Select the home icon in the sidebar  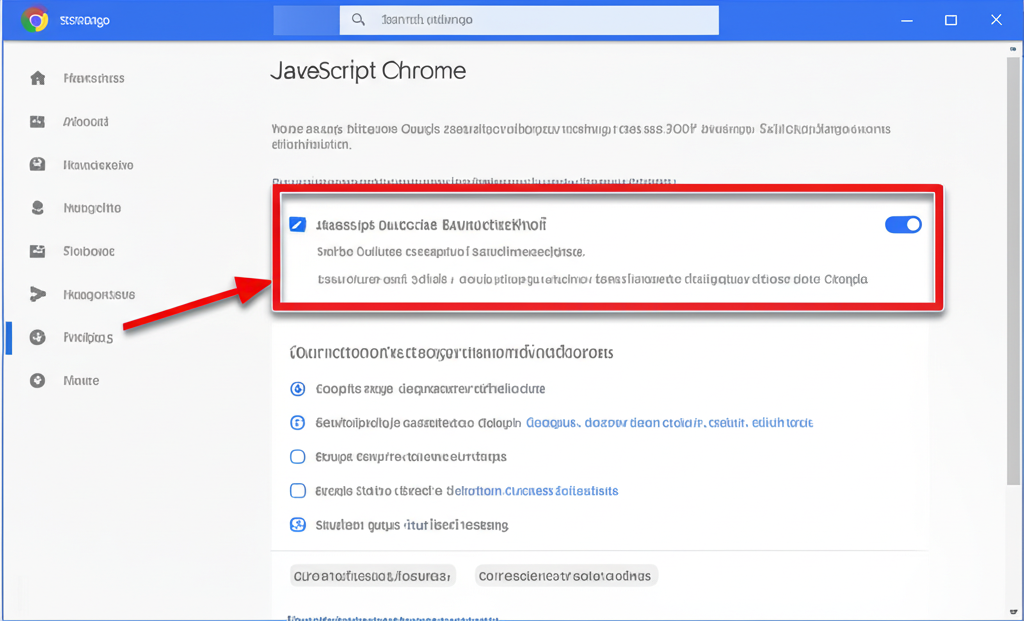(x=38, y=78)
